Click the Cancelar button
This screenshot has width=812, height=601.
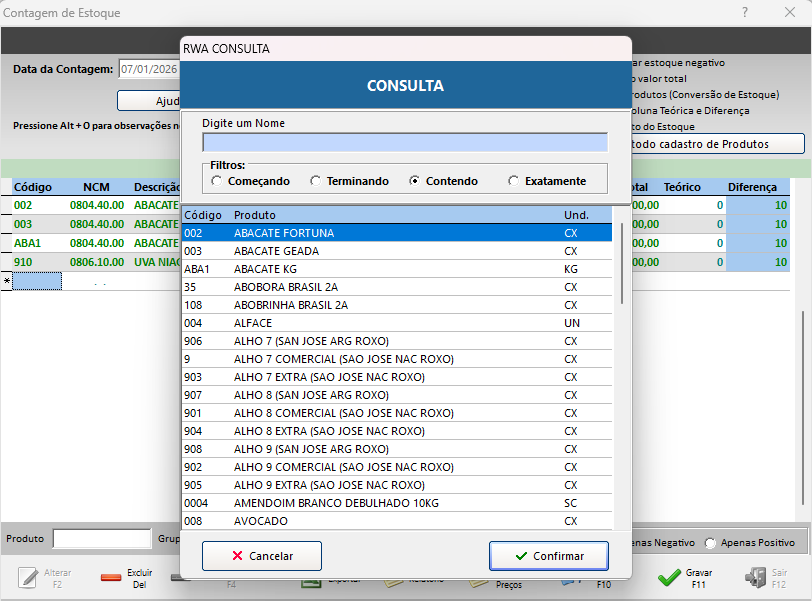tap(262, 555)
